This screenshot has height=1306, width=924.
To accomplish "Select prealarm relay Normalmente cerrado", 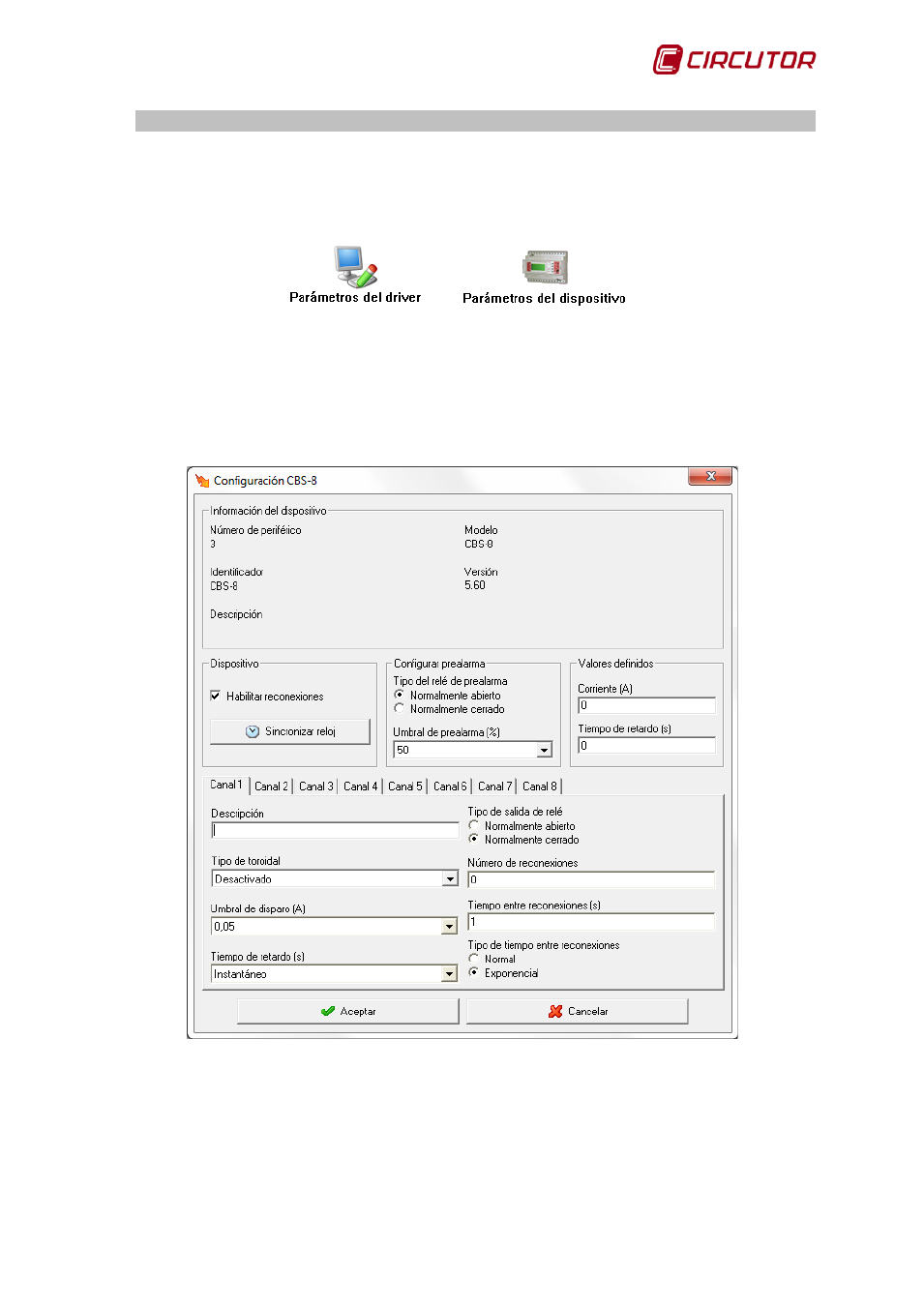I will click(x=400, y=709).
